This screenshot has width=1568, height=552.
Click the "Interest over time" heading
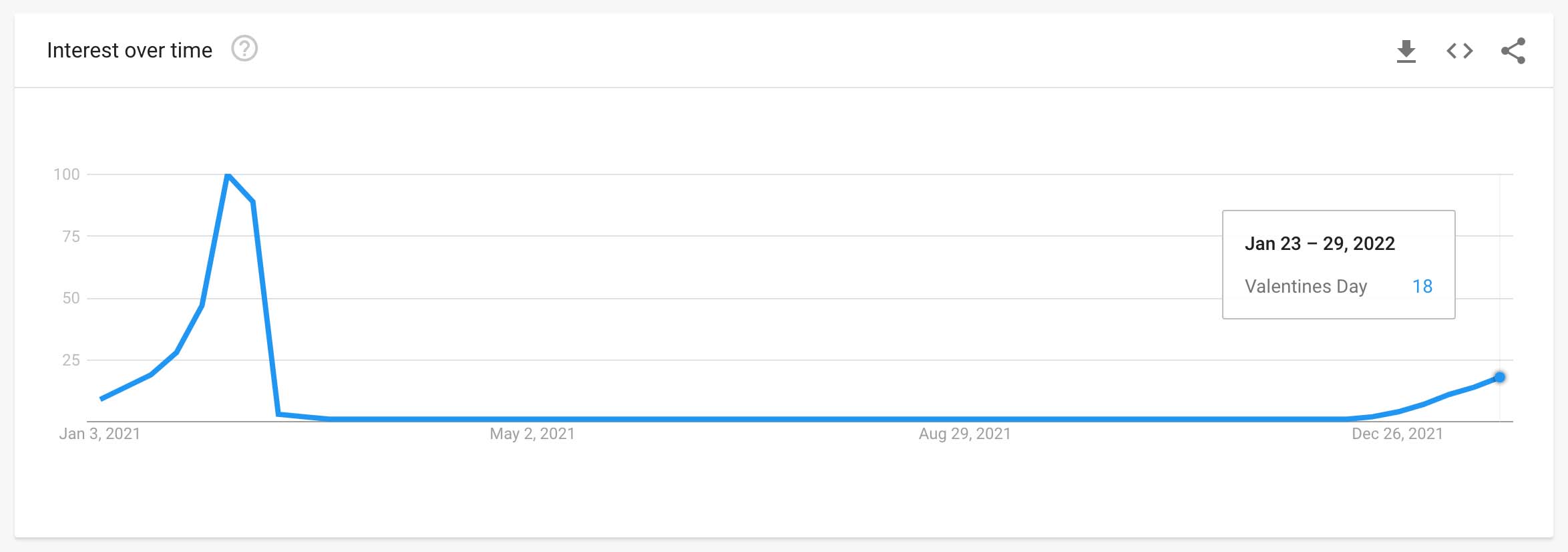point(130,50)
